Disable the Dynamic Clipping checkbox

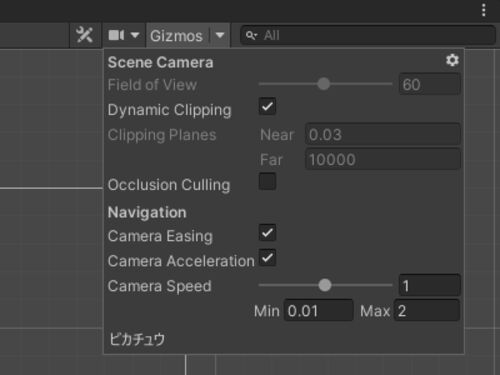pos(267,107)
